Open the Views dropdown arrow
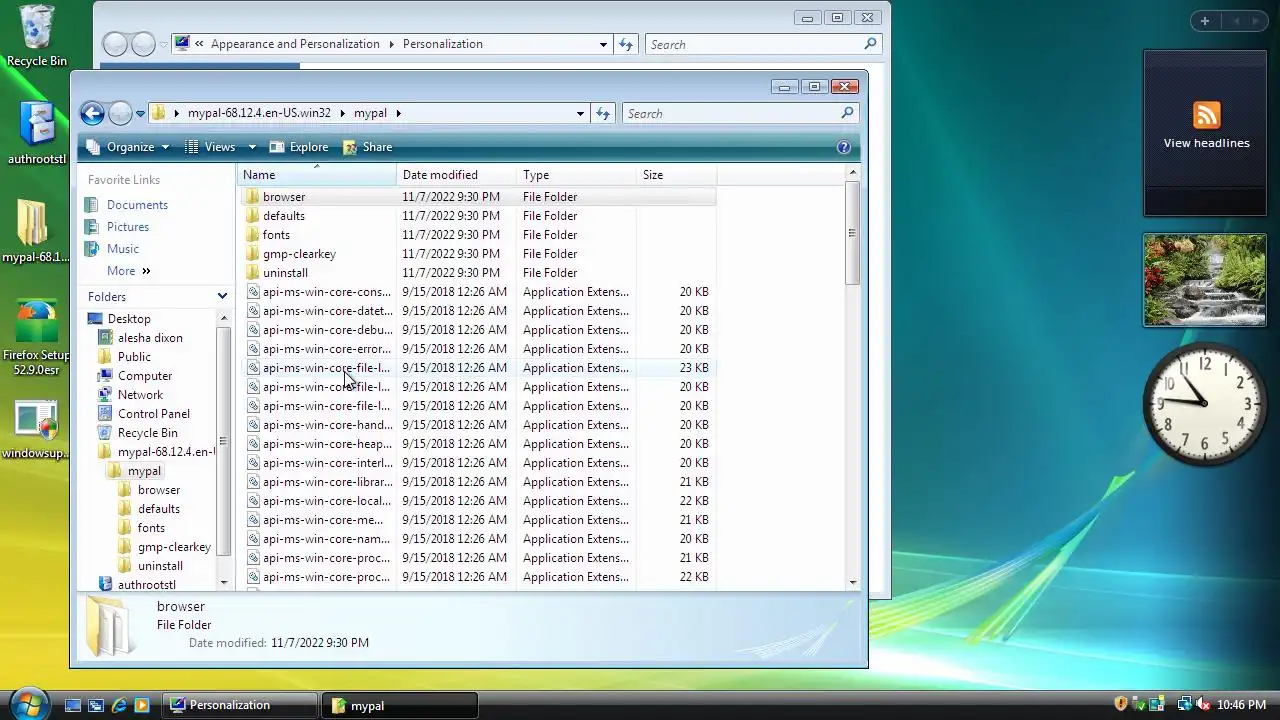The image size is (1280, 720). (x=252, y=147)
